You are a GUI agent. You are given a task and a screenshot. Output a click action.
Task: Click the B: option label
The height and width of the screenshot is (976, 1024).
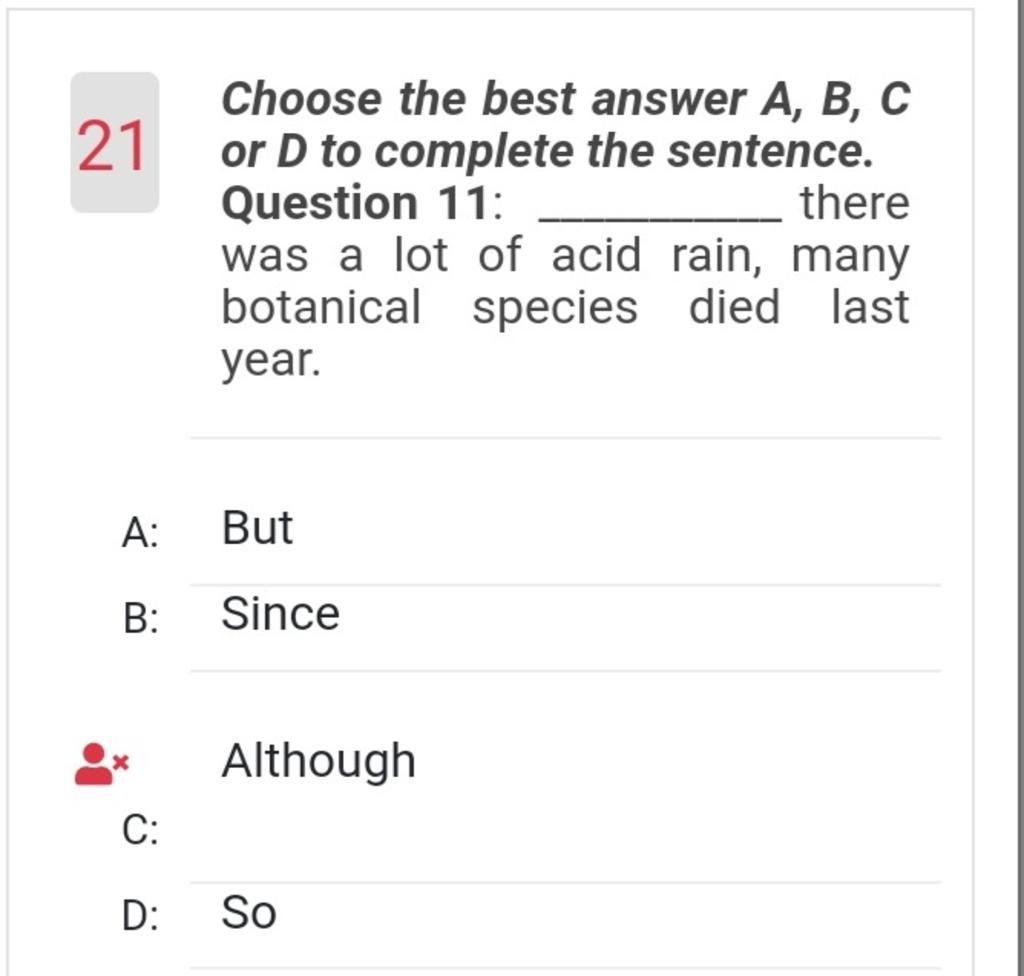click(140, 617)
